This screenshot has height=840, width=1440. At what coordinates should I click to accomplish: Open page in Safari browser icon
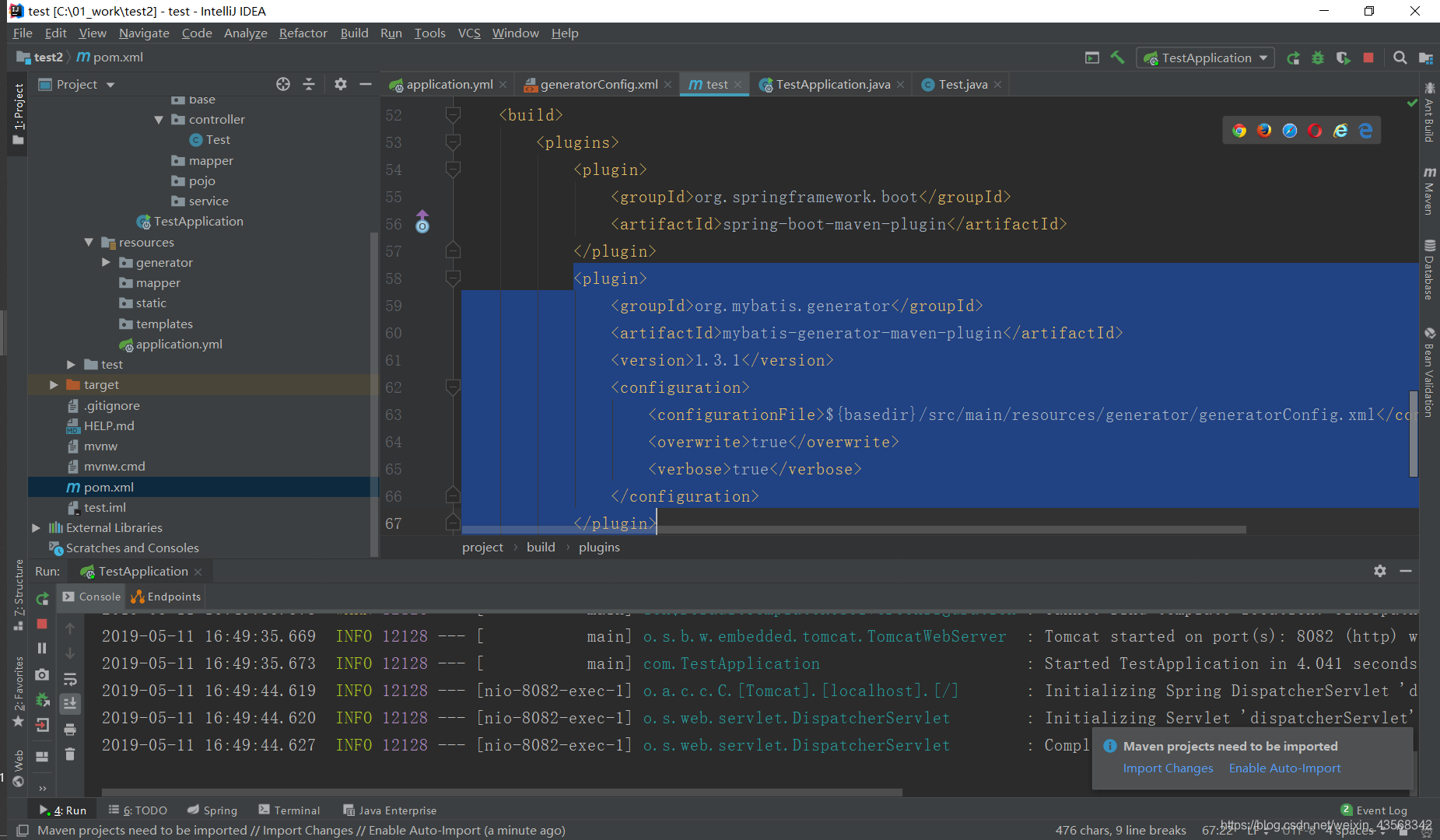tap(1290, 131)
